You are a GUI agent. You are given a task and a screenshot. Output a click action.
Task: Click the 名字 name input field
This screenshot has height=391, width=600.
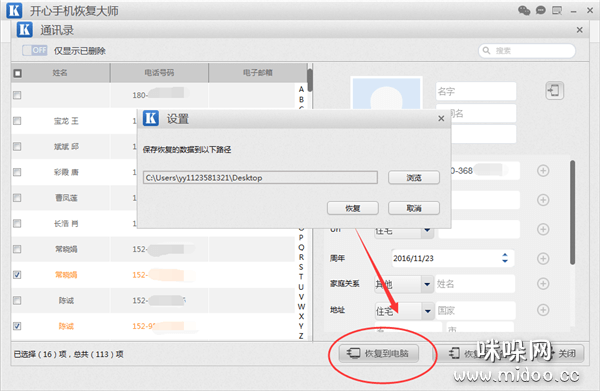coord(476,91)
